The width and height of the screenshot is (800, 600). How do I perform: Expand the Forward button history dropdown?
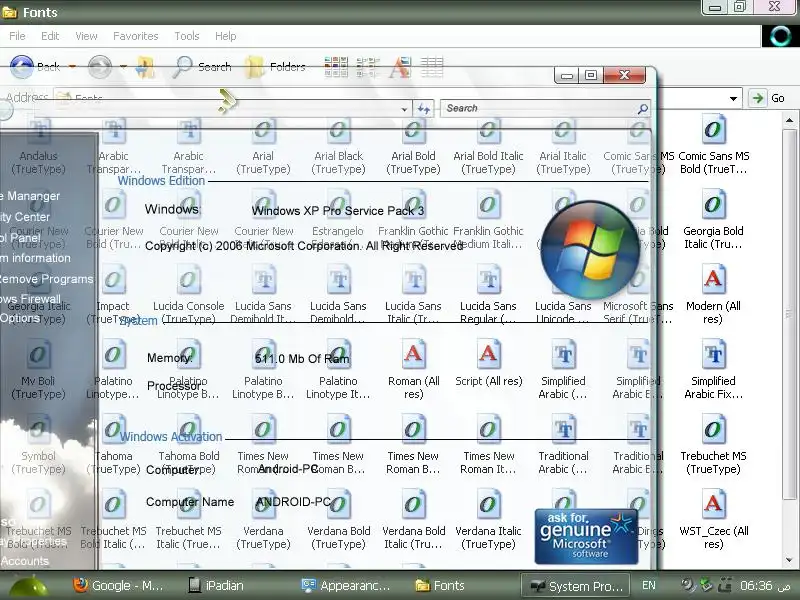tap(123, 67)
